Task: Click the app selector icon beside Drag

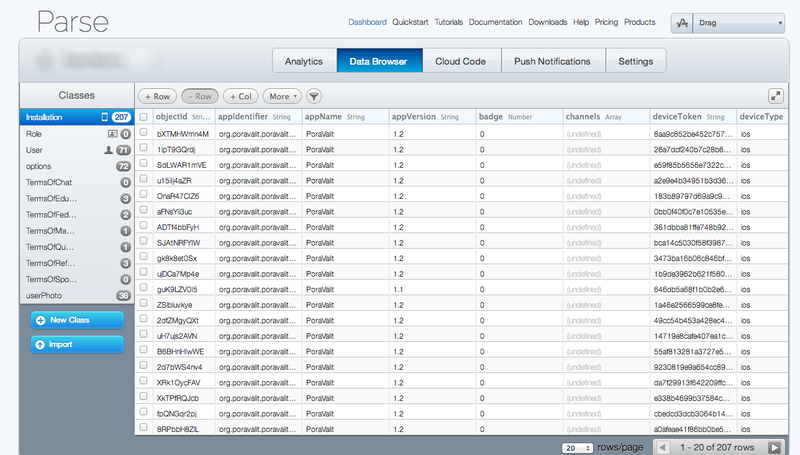Action: tap(682, 23)
